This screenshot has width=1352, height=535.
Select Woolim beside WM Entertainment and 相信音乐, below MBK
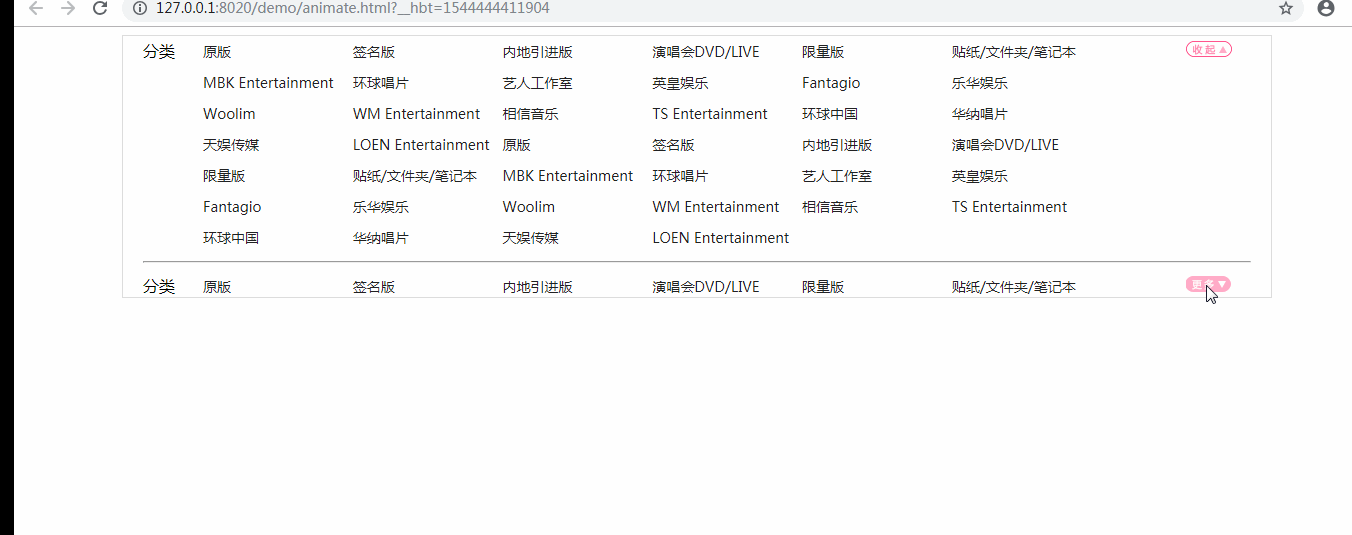point(229,114)
